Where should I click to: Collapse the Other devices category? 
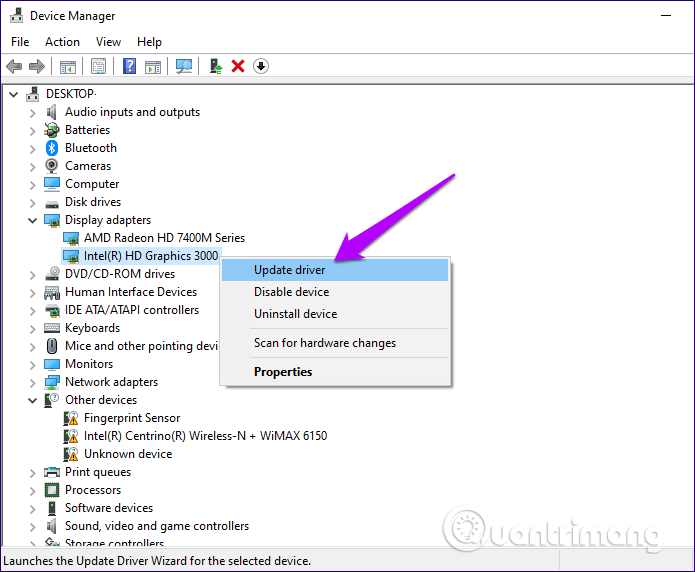pyautogui.click(x=32, y=400)
